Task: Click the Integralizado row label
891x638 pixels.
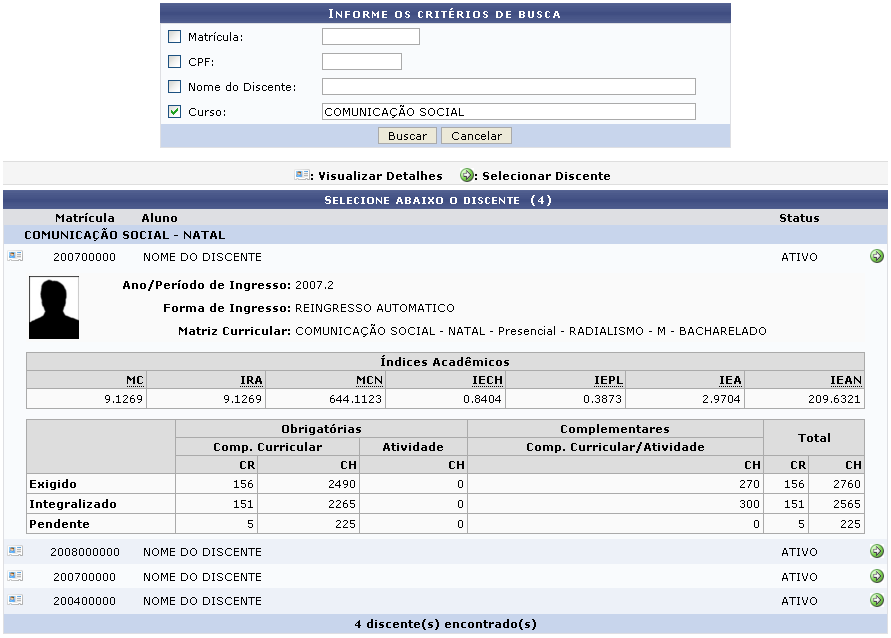Action: [73, 504]
